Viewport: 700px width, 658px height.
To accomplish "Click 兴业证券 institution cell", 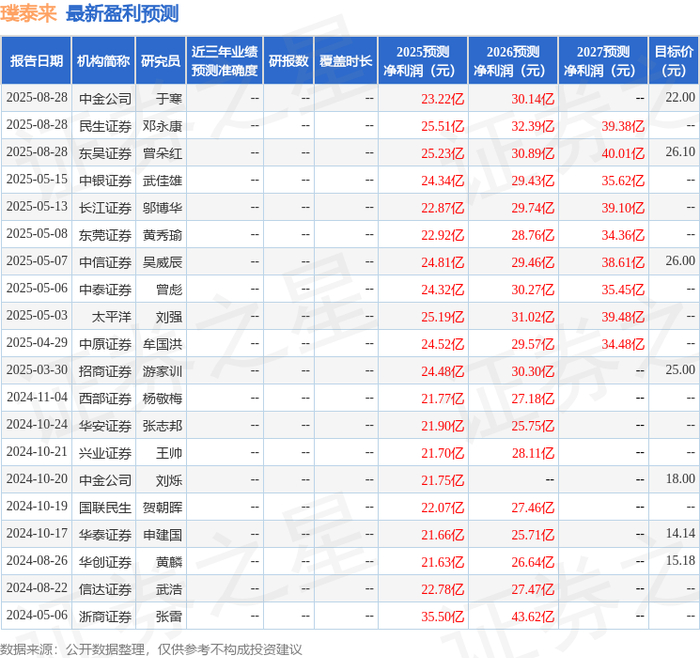I will coord(105,453).
